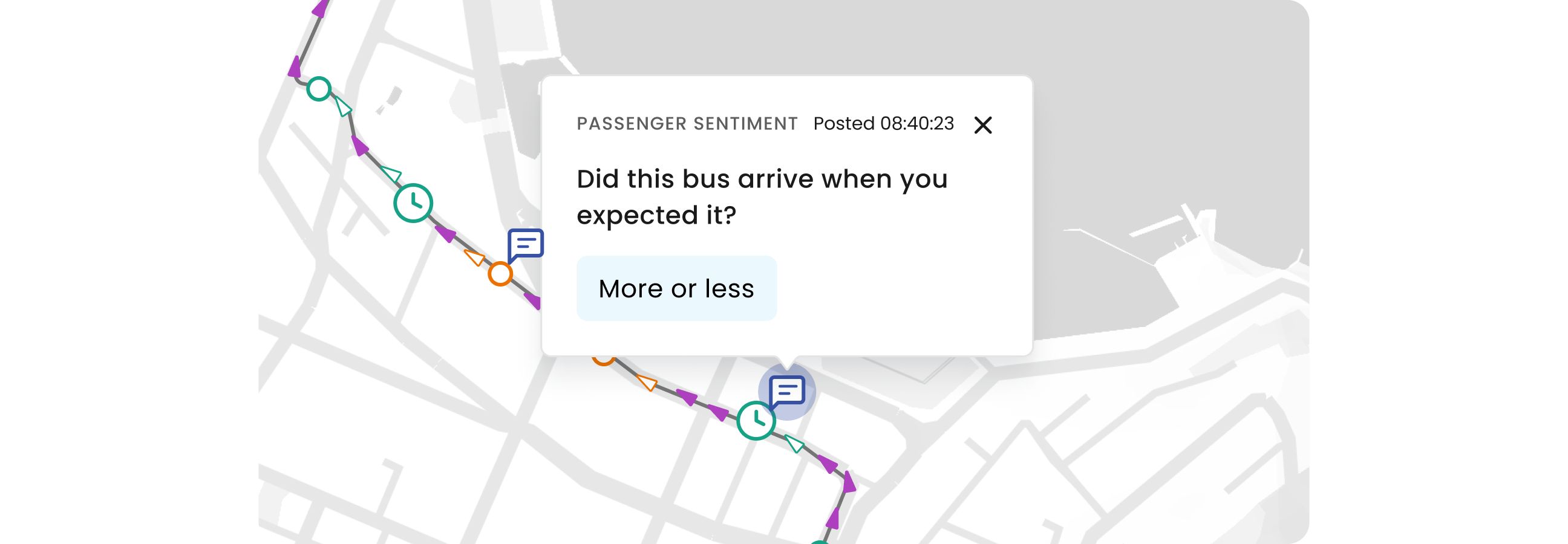
Task: Click the 'More or less' answer chip
Action: 676,288
